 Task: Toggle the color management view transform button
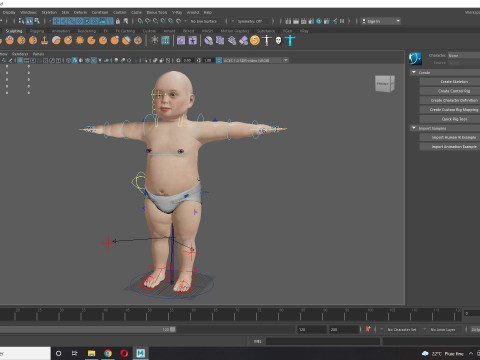click(x=219, y=60)
